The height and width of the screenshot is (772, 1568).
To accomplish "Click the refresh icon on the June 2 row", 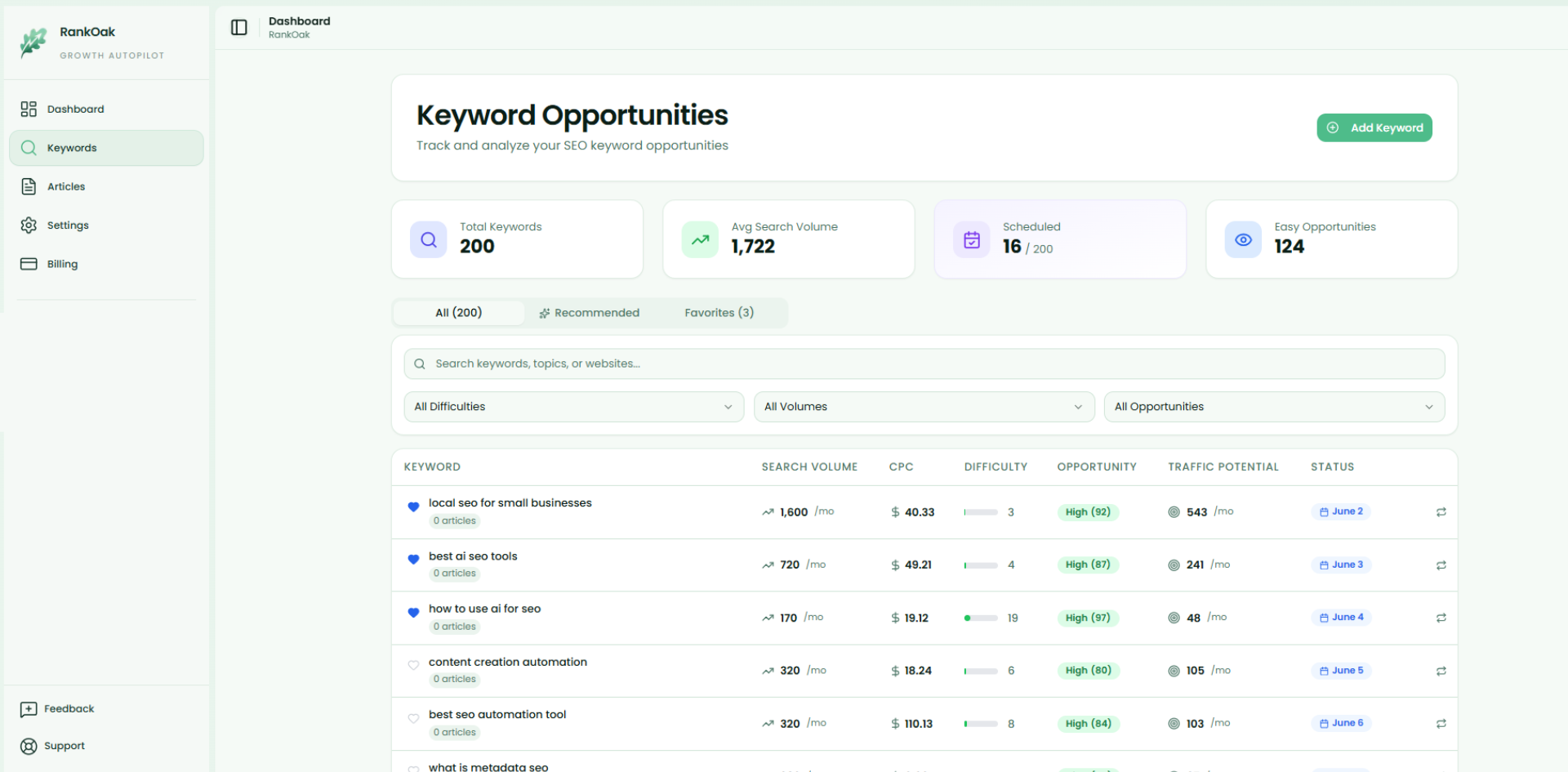I will click(x=1441, y=512).
